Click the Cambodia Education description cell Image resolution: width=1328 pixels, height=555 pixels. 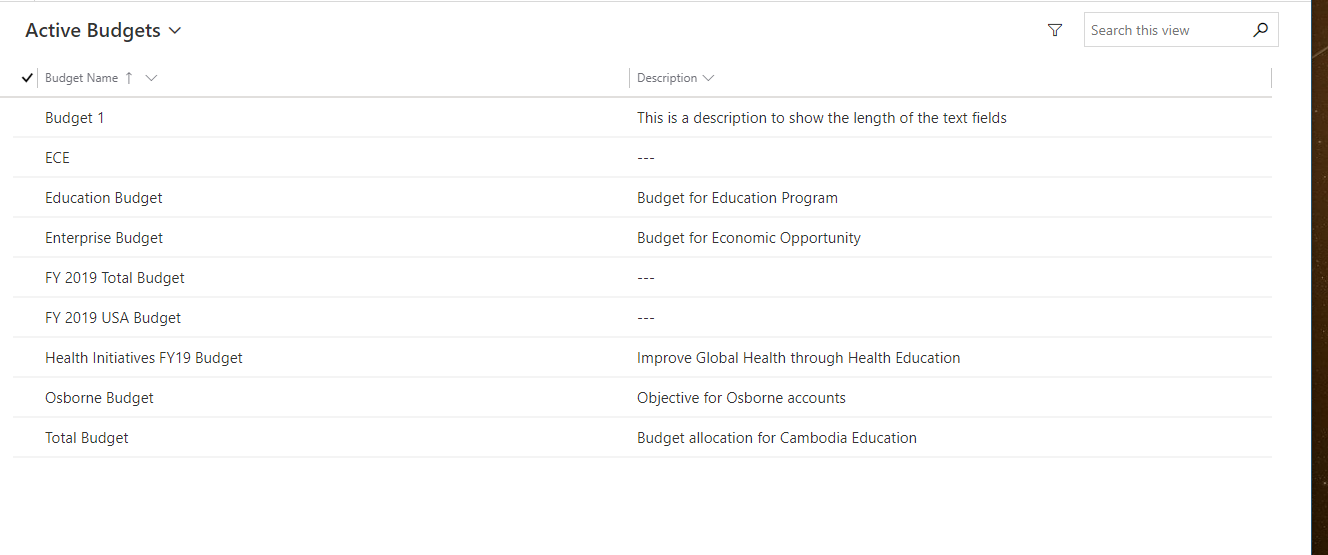[777, 438]
